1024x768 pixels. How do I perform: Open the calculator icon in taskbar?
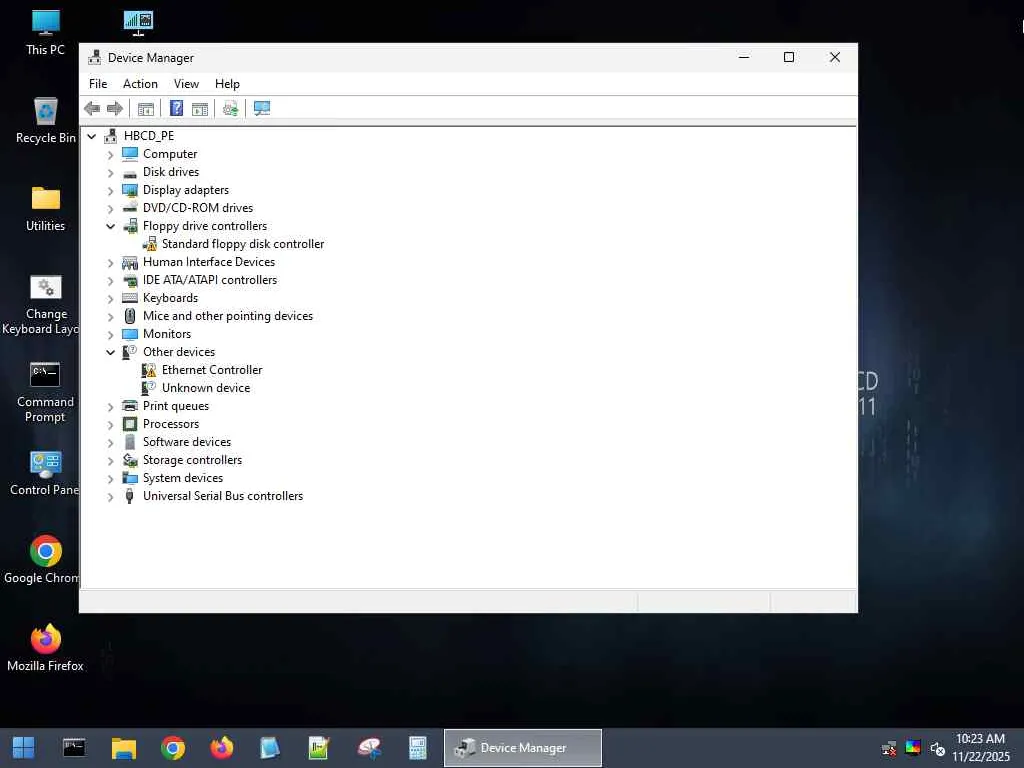pyautogui.click(x=417, y=748)
